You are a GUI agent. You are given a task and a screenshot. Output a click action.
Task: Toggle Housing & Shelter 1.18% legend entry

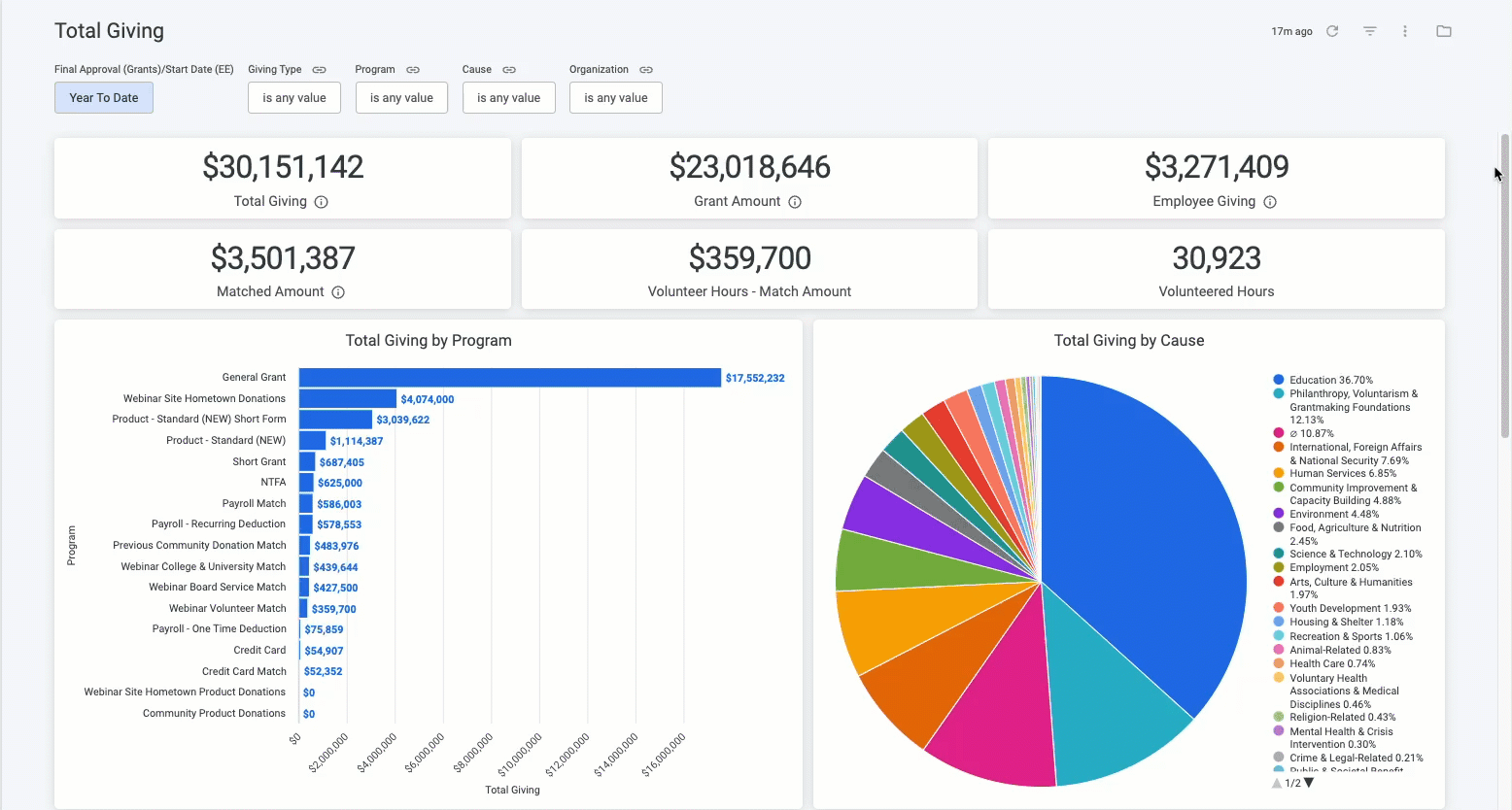(x=1338, y=623)
